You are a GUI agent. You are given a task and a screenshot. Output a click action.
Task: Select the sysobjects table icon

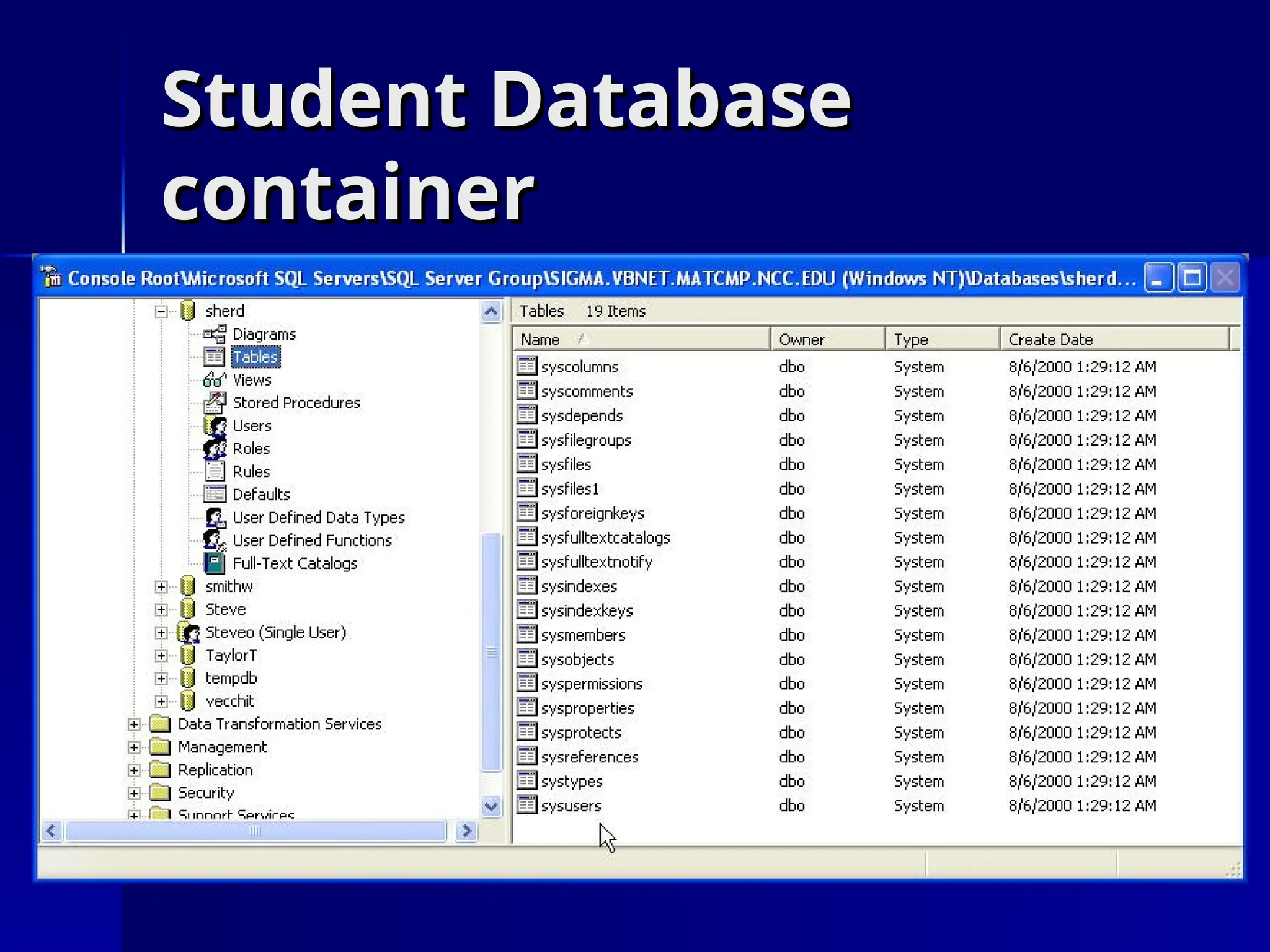click(526, 659)
